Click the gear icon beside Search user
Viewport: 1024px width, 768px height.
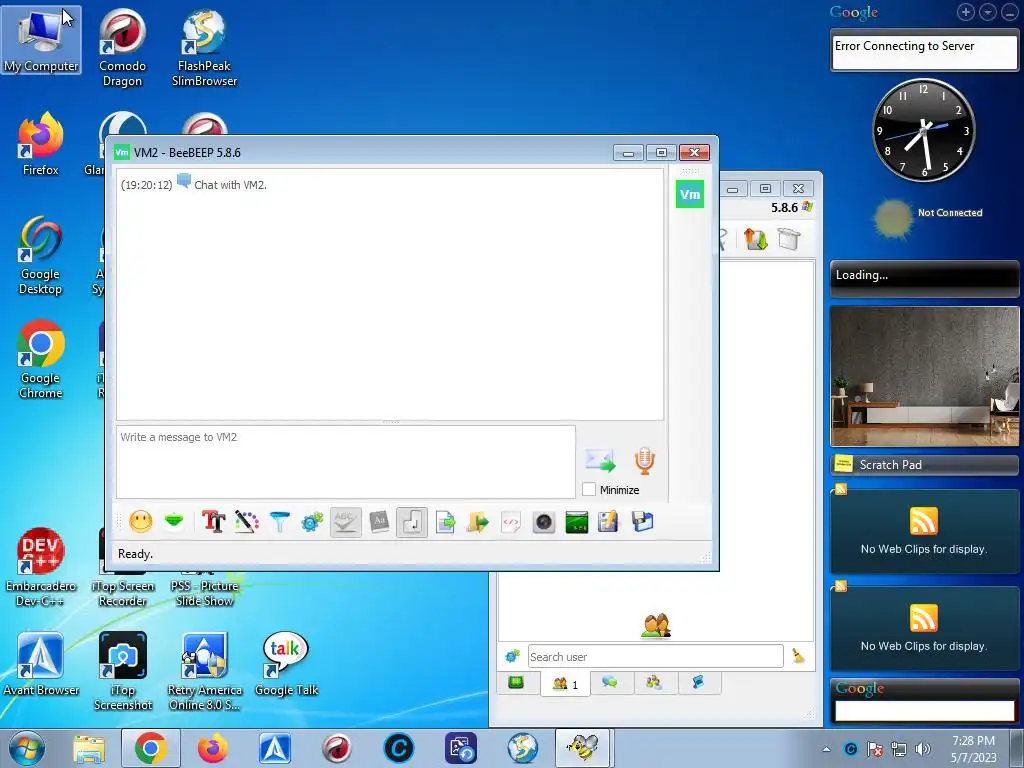(513, 656)
